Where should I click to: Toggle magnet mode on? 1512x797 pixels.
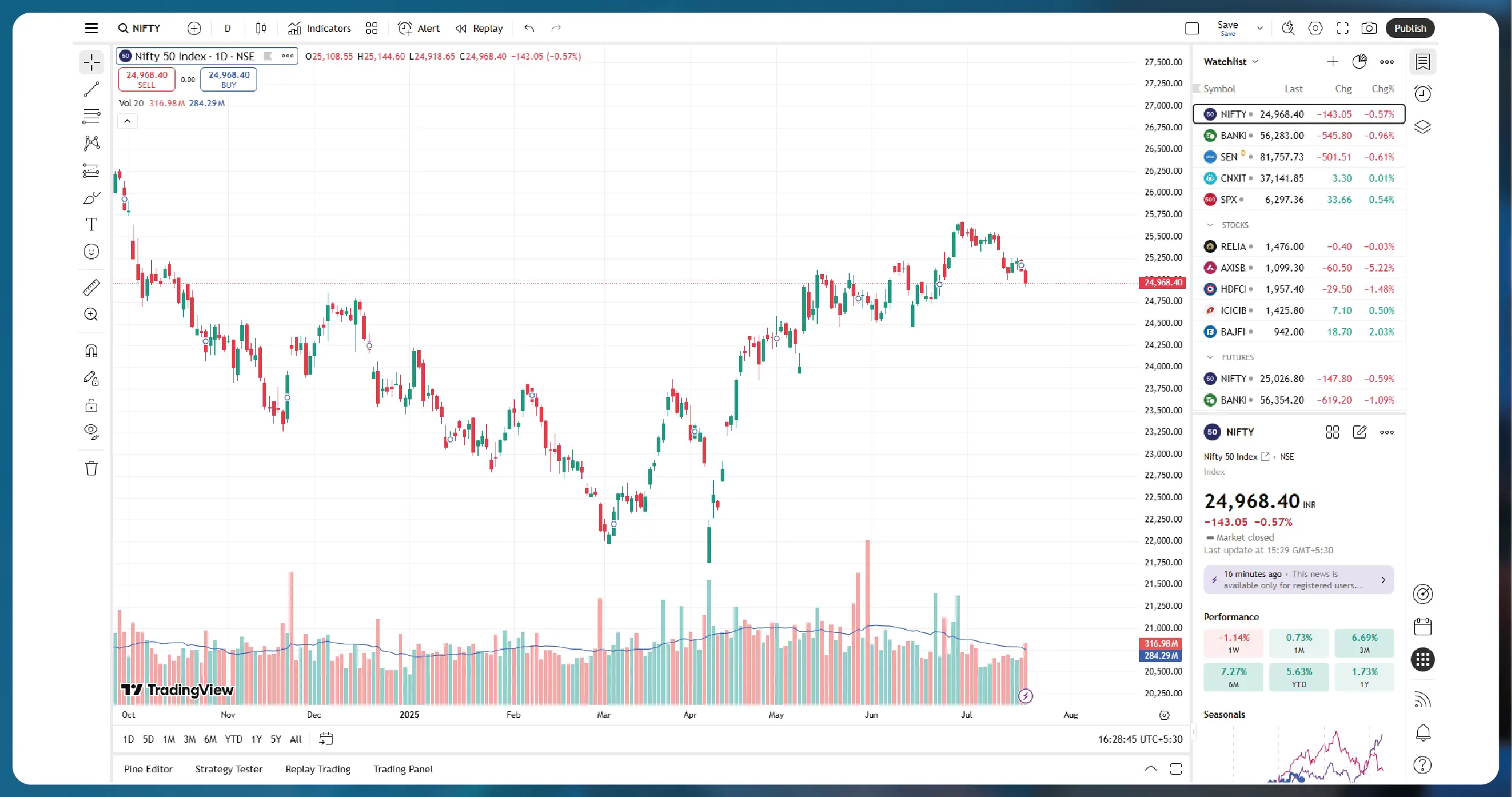[92, 351]
